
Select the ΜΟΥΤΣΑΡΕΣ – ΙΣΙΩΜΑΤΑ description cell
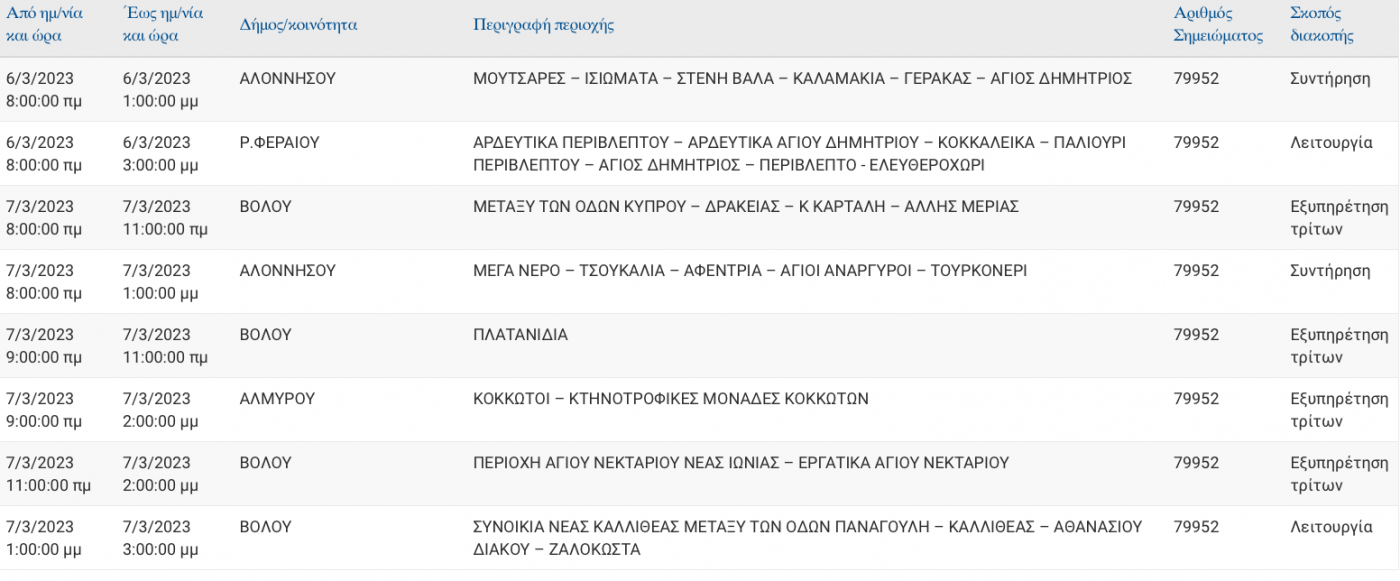pos(802,79)
